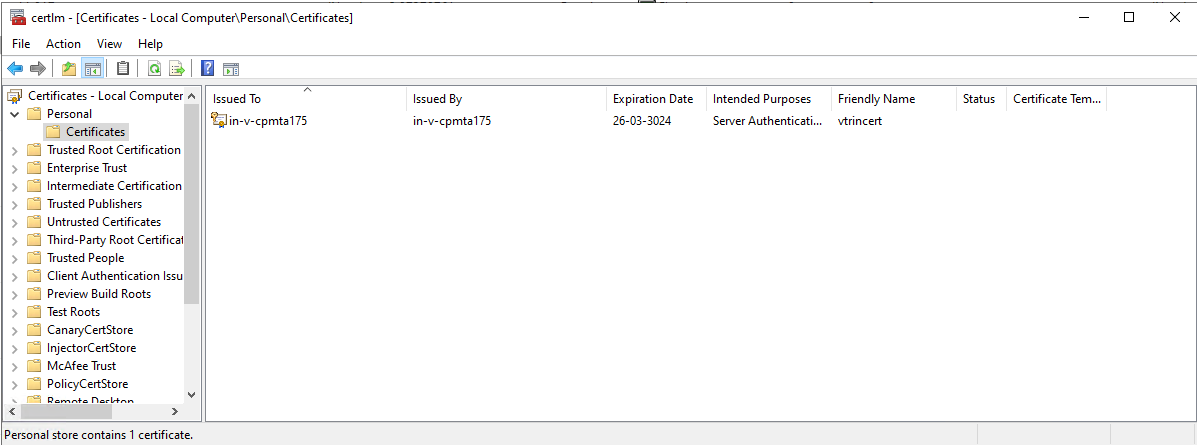Click the vtrincert friendly name cell
This screenshot has height=445, width=1197.
coord(860,121)
